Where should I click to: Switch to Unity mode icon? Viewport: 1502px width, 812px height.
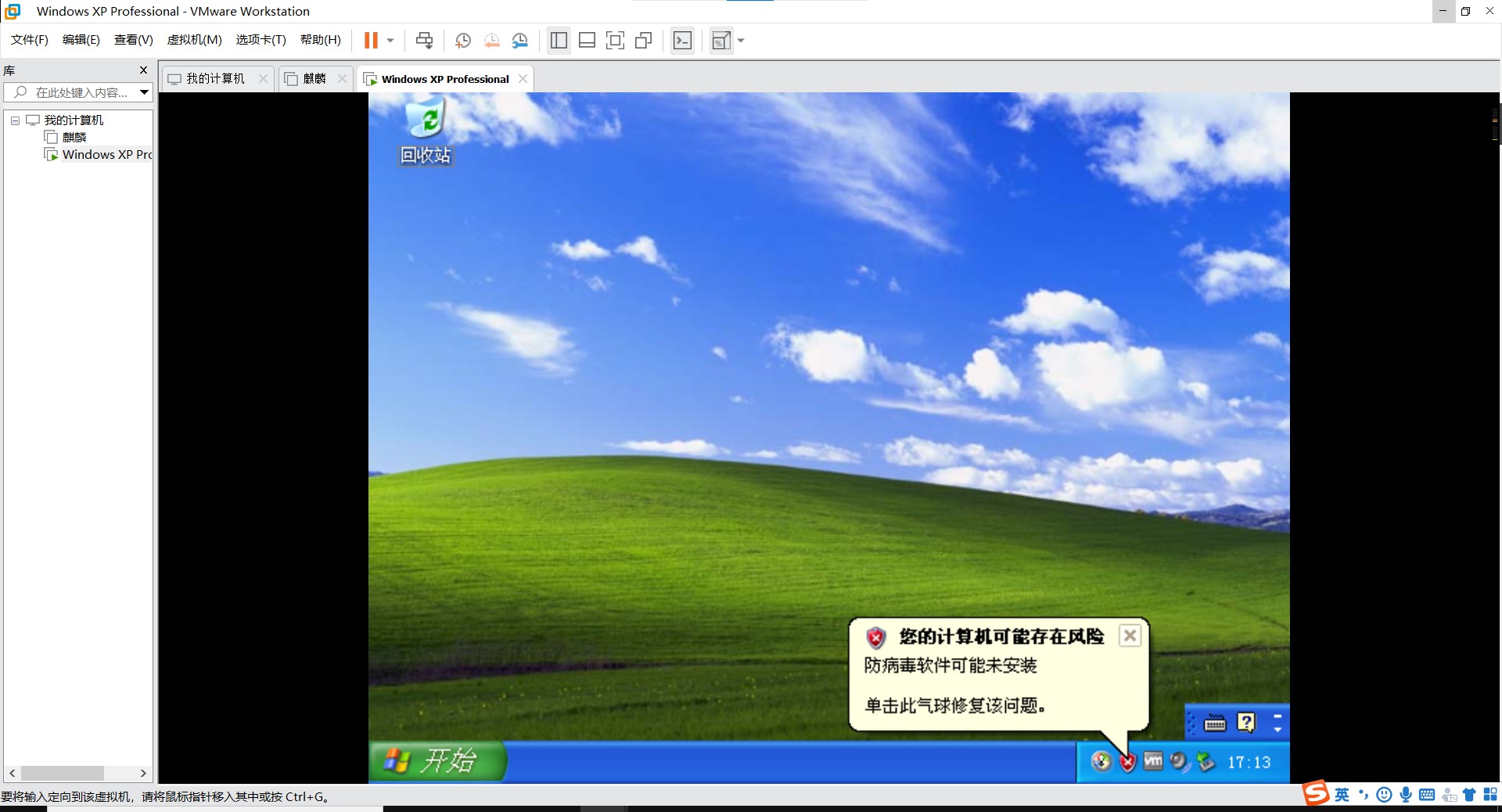pyautogui.click(x=644, y=40)
